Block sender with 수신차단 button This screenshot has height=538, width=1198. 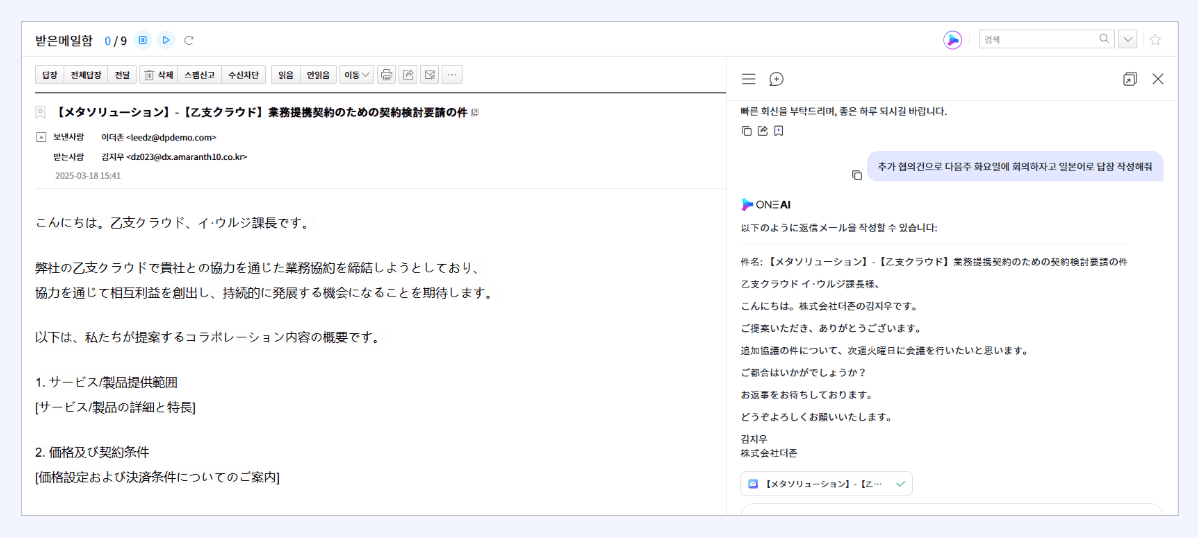244,75
